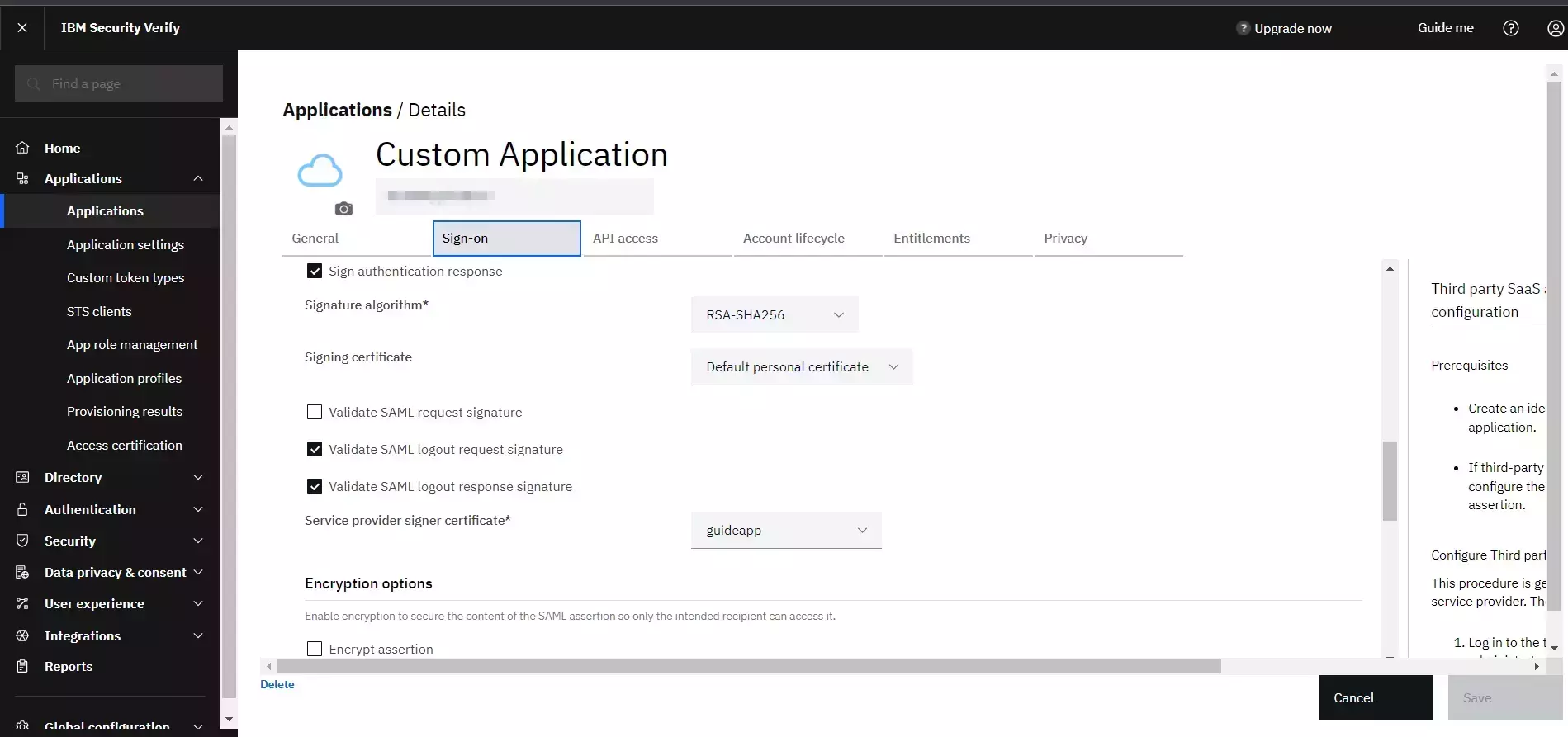Screen dimensions: 1568x737
Task: Expand the Authentication section chevron
Action: [x=198, y=509]
